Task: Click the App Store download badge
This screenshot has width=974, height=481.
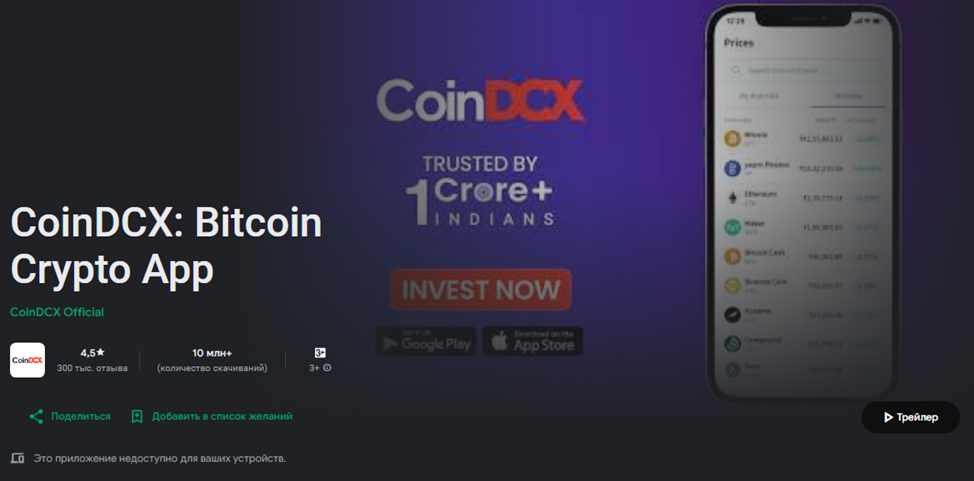Action: pyautogui.click(x=533, y=341)
